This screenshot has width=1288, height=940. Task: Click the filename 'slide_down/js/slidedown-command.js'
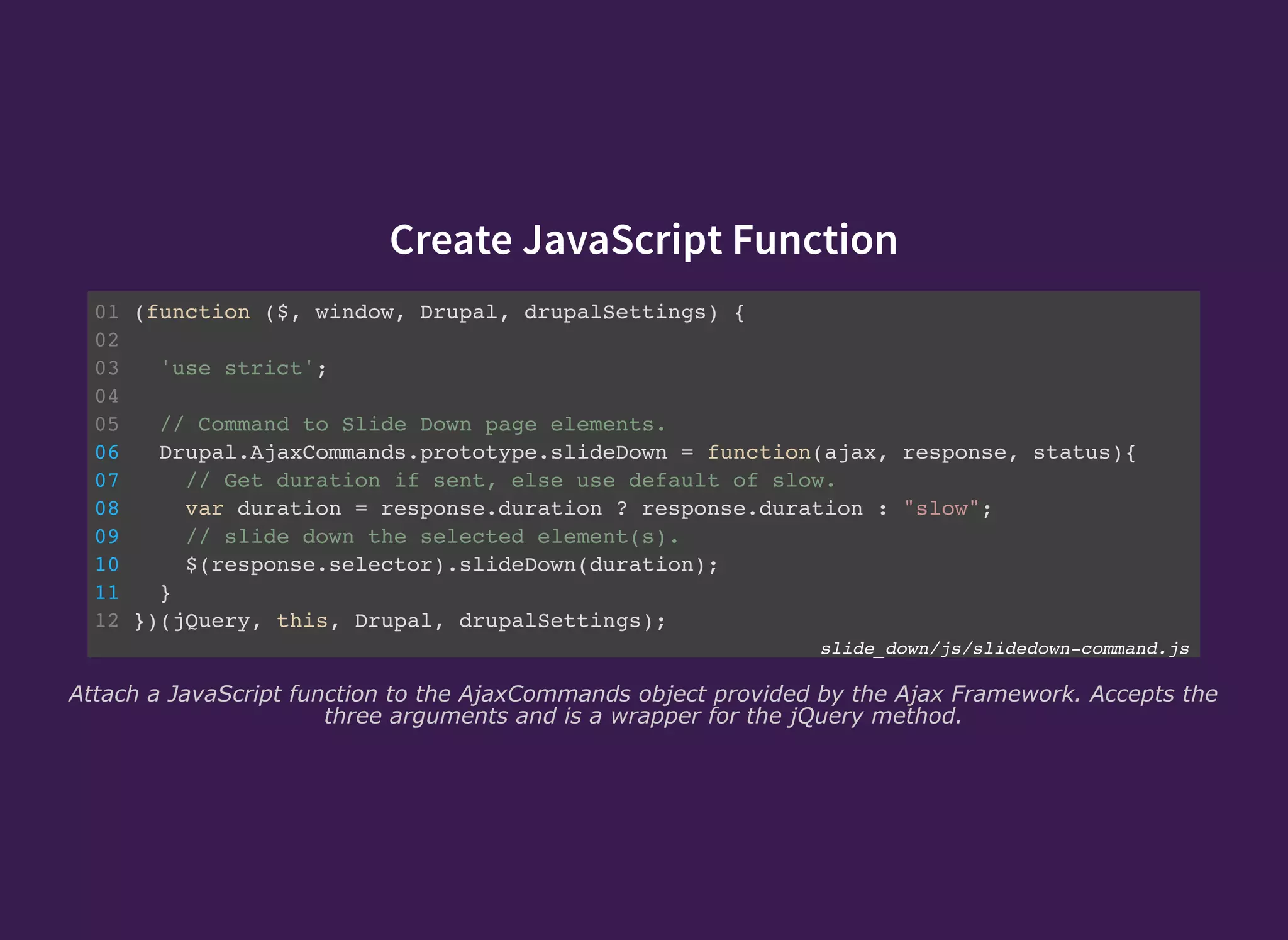(1004, 649)
